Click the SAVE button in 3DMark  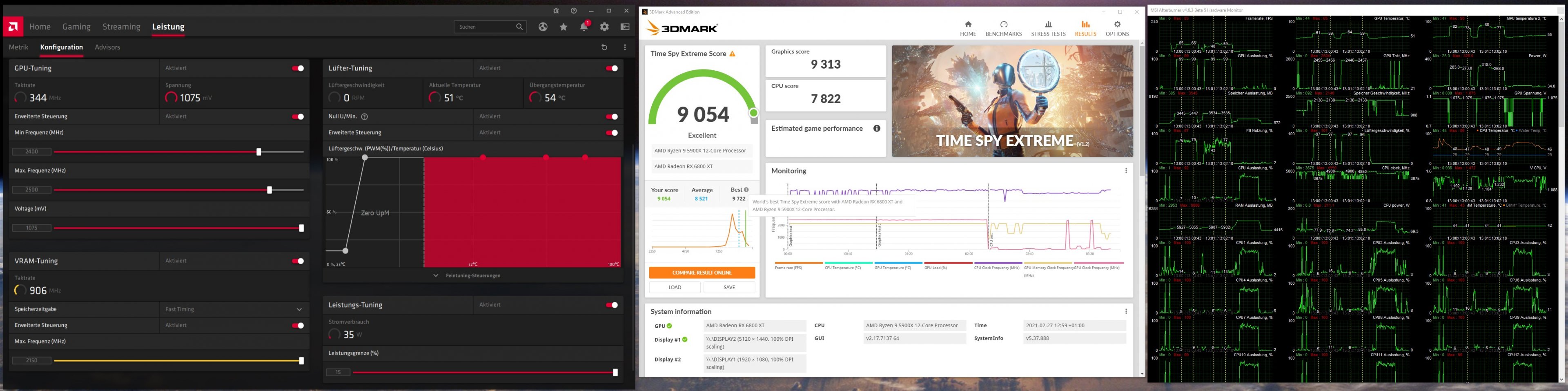point(729,287)
